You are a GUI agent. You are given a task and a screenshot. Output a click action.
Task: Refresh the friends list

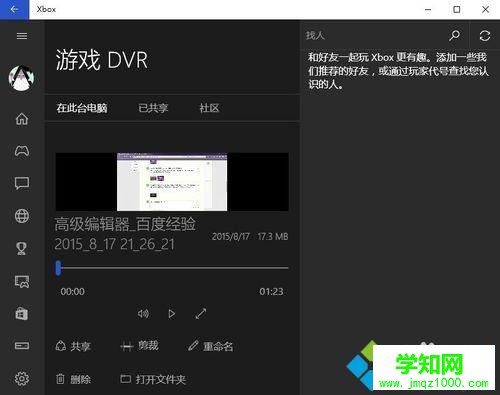click(x=485, y=35)
